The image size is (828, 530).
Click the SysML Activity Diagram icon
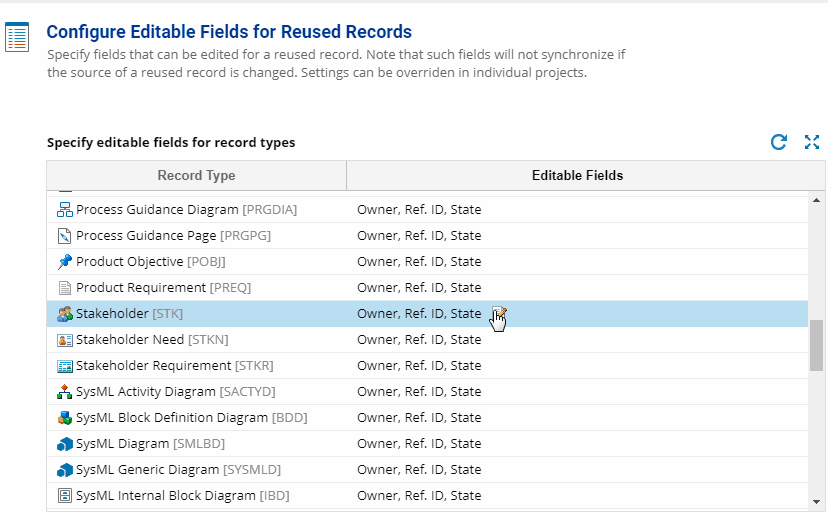pyautogui.click(x=64, y=392)
